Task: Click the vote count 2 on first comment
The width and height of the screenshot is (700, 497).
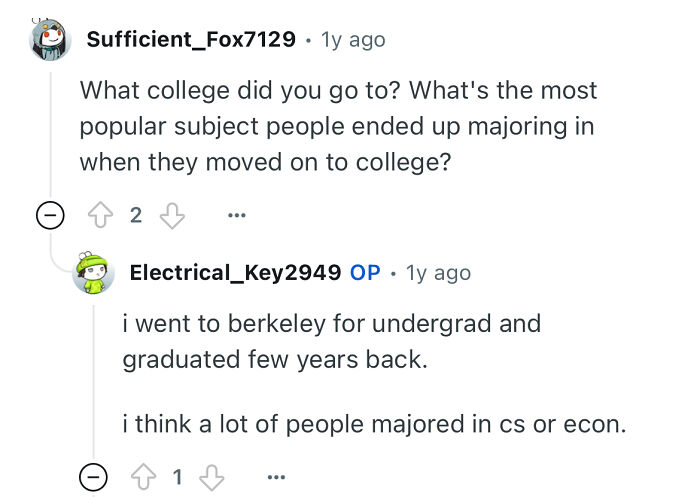Action: pyautogui.click(x=137, y=216)
